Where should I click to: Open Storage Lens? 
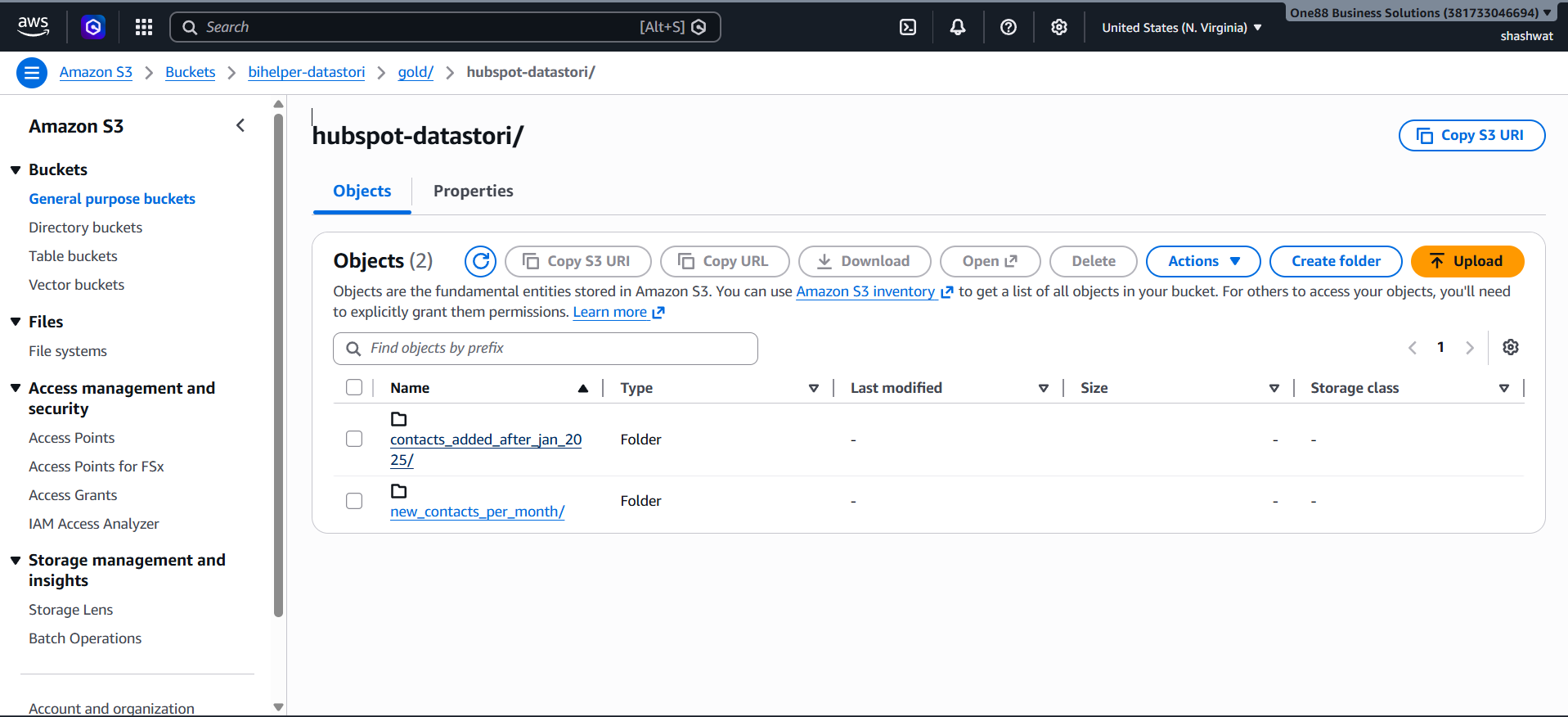click(70, 610)
